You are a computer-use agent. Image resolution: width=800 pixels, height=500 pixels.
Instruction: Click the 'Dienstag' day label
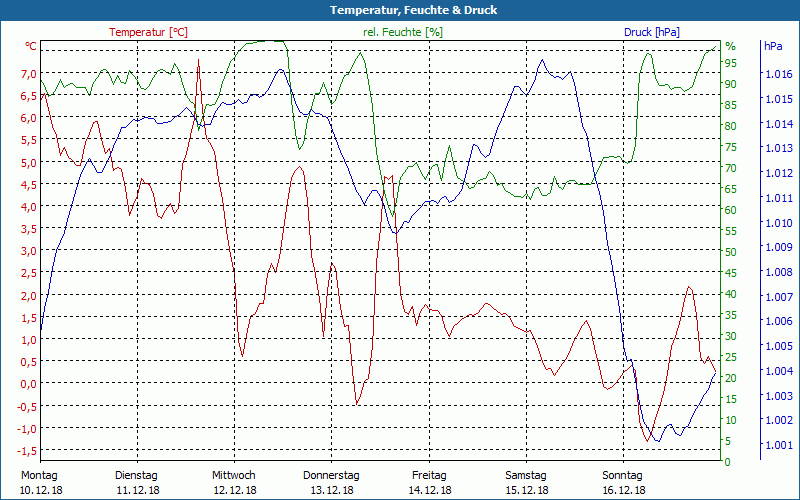point(136,475)
